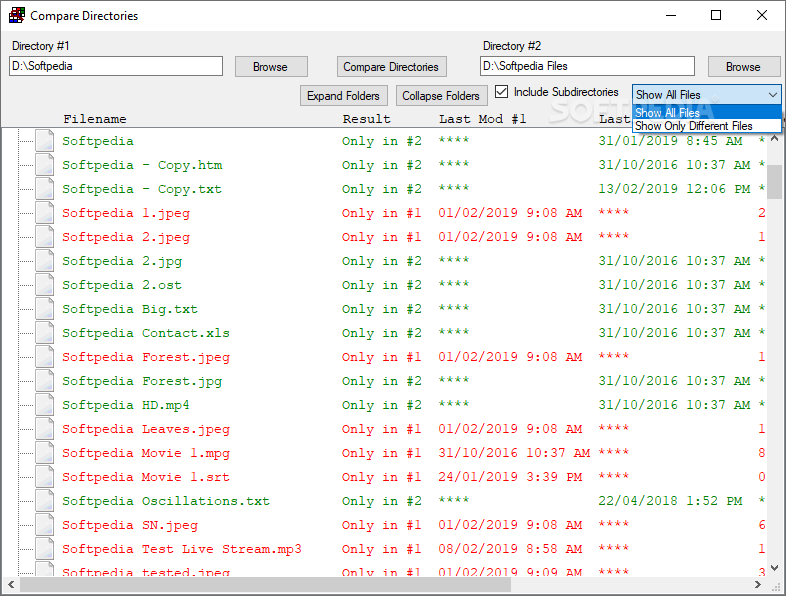Select the Softpedia Contact.xls file name
Screen dimensions: 786x596
click(x=146, y=333)
